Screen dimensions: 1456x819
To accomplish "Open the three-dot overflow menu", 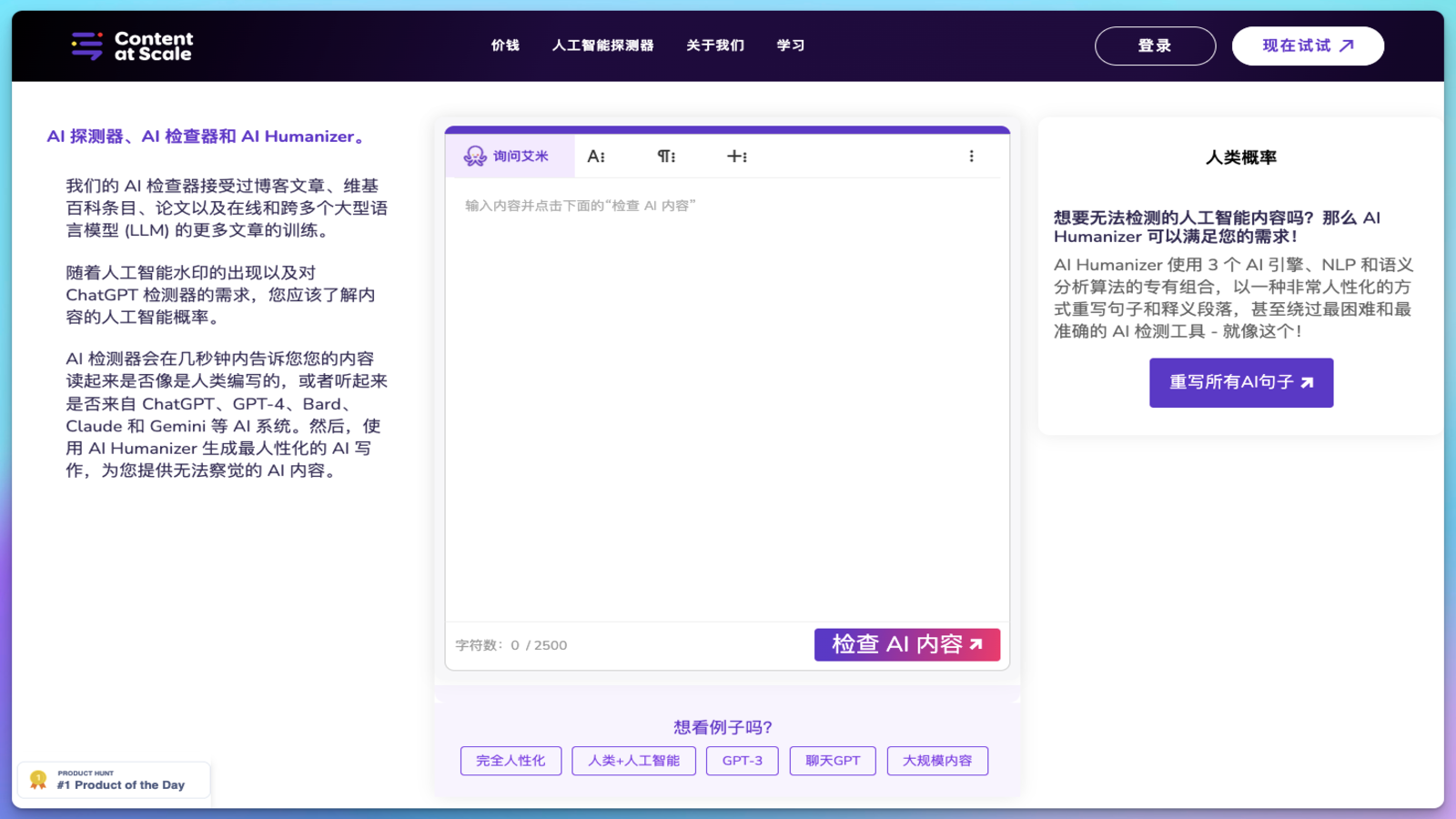I will pos(972,156).
